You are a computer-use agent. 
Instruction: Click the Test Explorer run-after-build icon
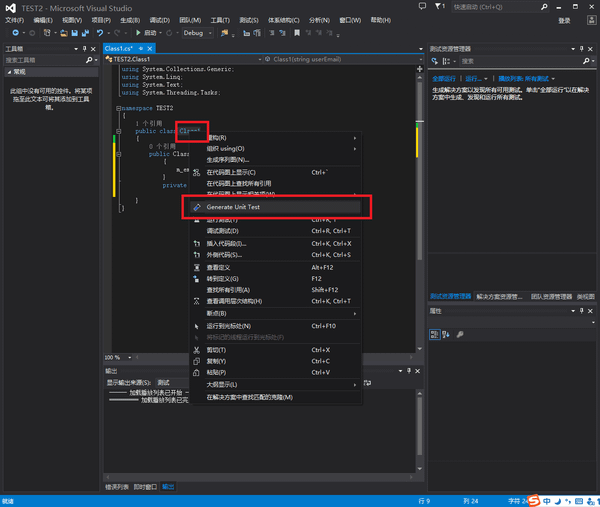click(x=435, y=61)
